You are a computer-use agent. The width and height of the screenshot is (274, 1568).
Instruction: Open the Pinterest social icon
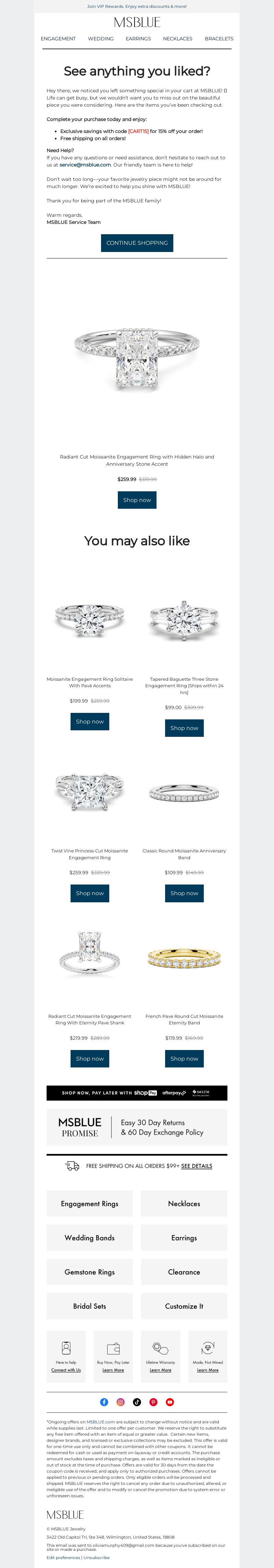[153, 1402]
